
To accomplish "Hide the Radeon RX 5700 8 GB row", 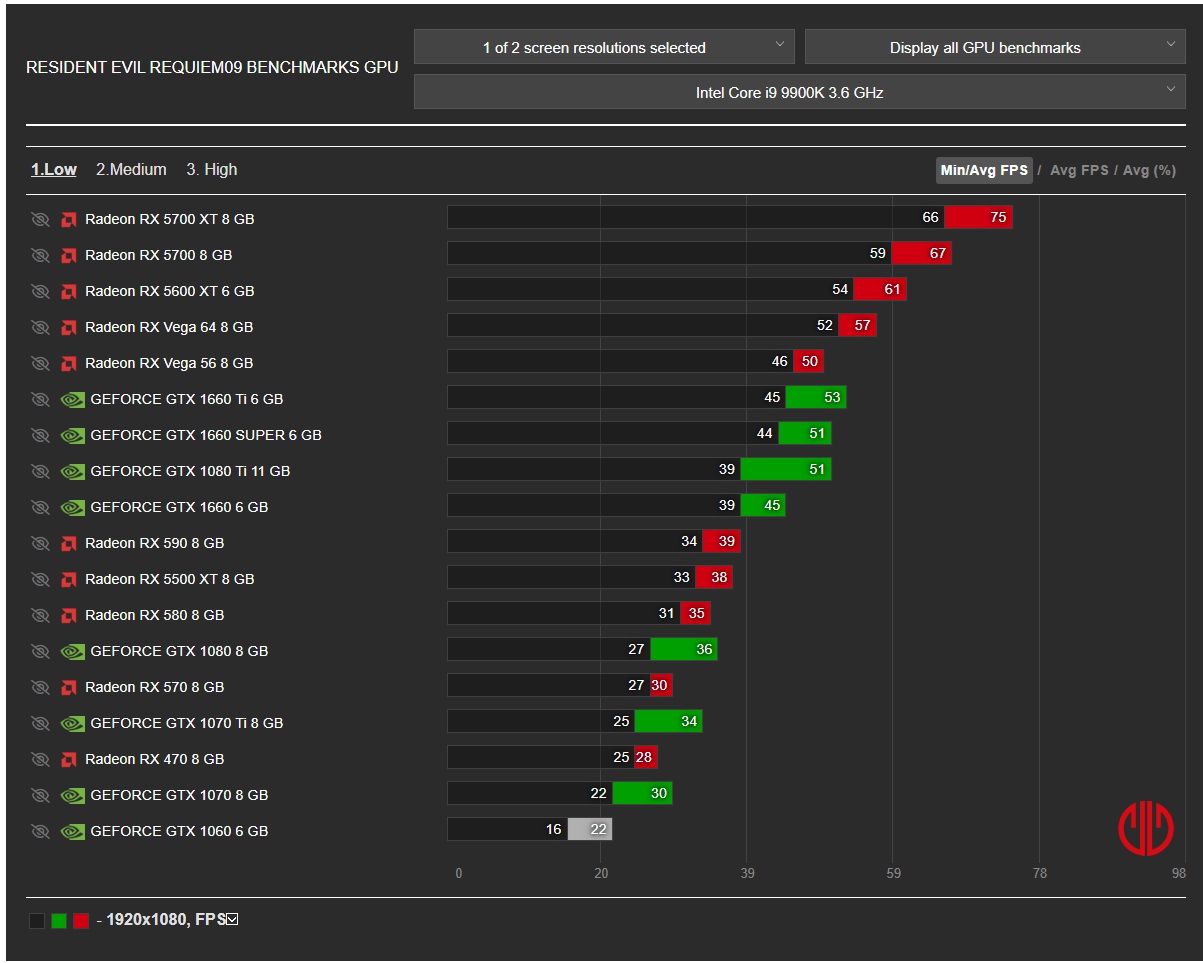I will pos(40,255).
